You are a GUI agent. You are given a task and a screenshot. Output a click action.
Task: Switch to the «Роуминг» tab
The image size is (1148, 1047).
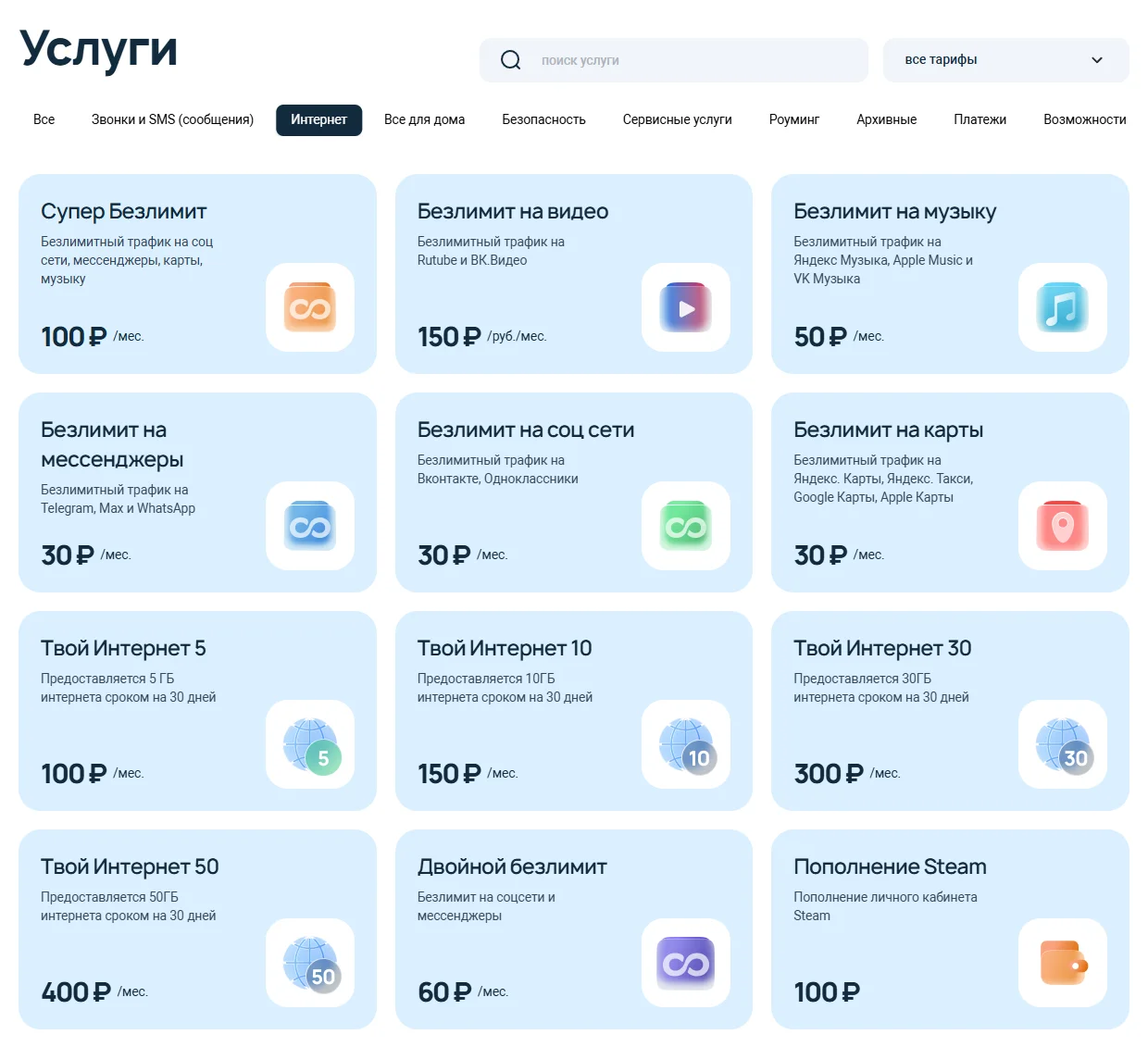(793, 119)
